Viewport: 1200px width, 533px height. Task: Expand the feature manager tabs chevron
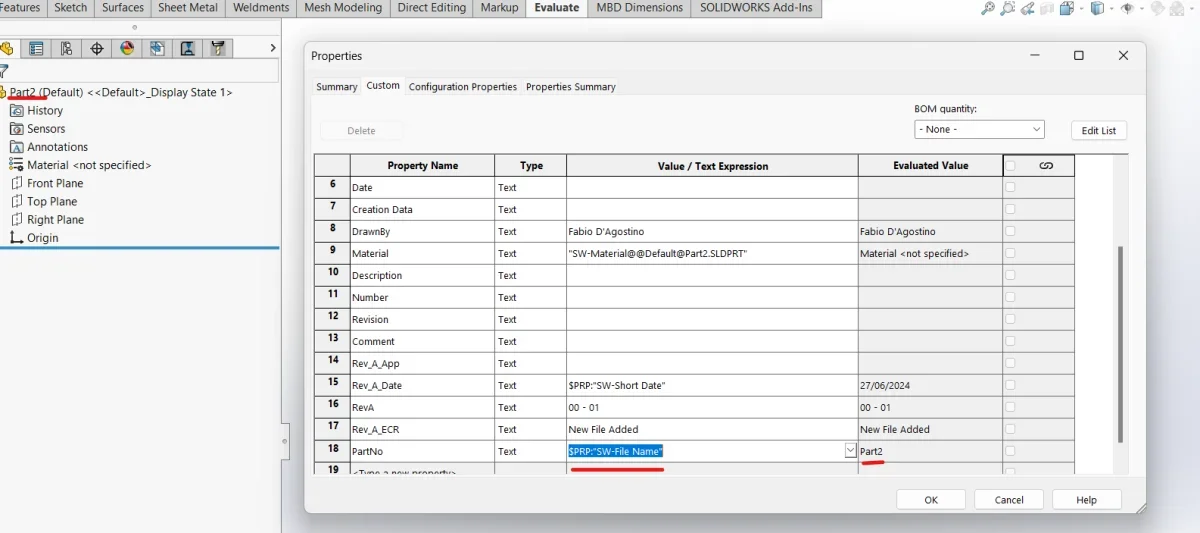[273, 48]
